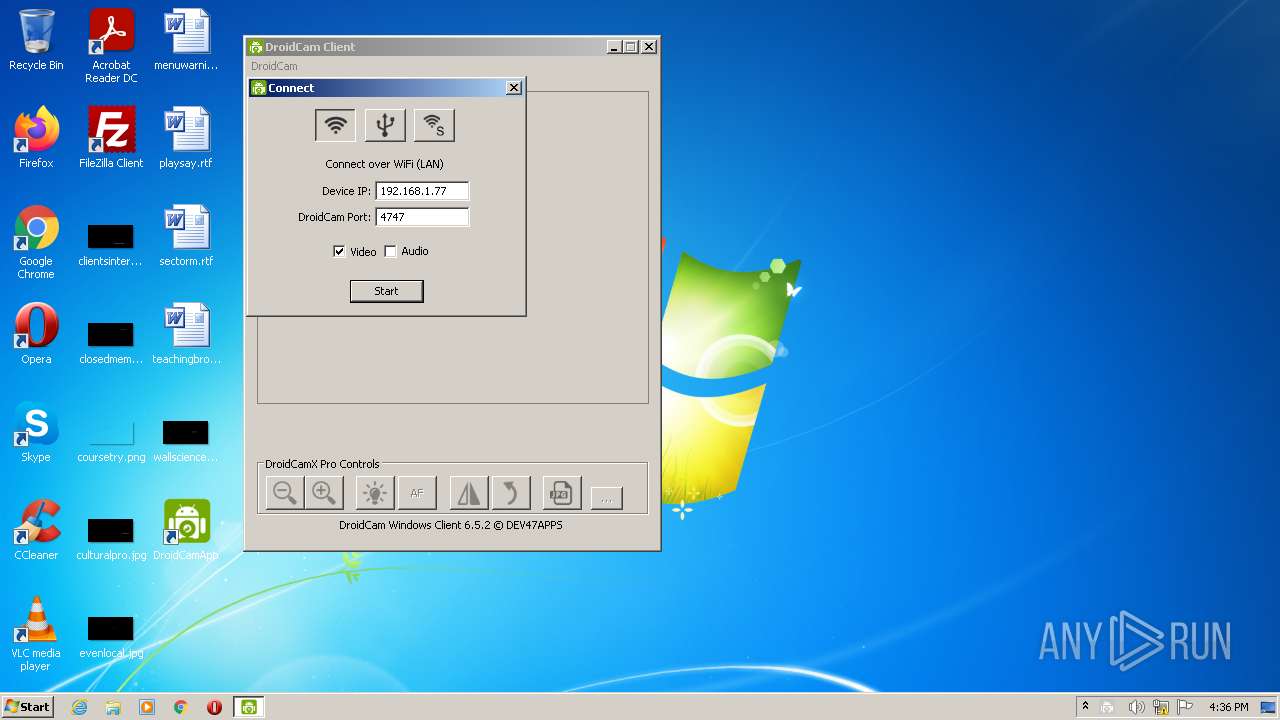This screenshot has width=1280, height=720.
Task: Open Skype desktop shortcut
Action: (x=36, y=432)
